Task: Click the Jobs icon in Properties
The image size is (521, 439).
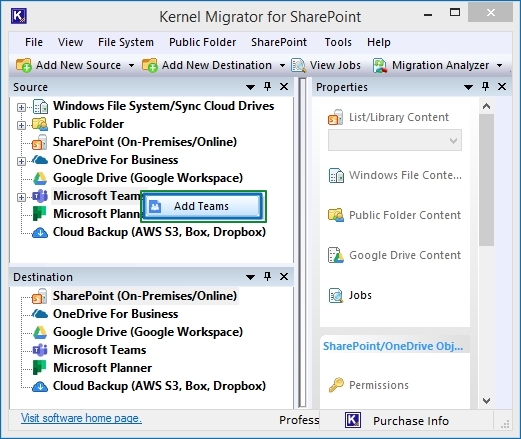Action: pos(336,295)
